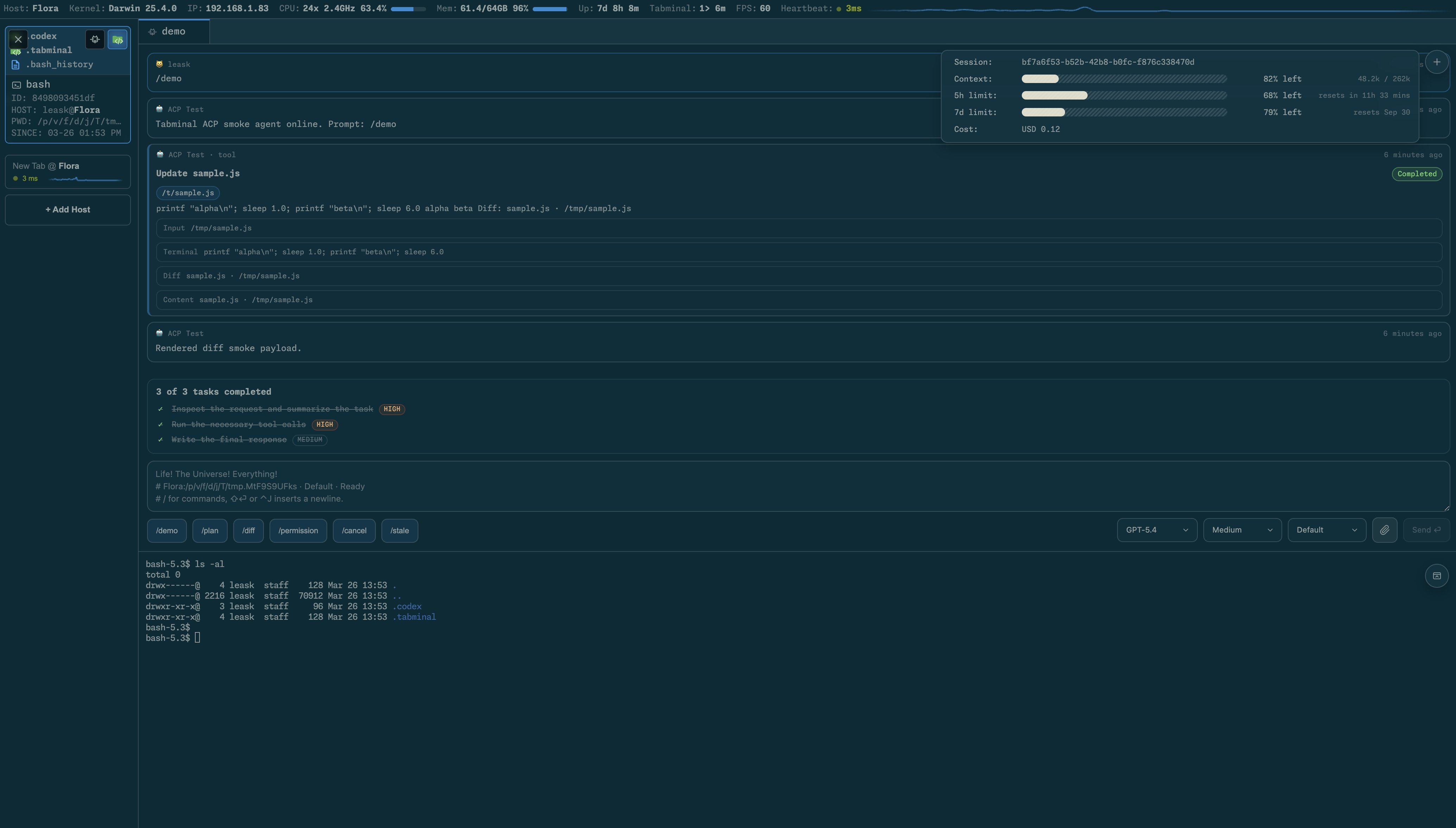The width and height of the screenshot is (1456, 828).
Task: Expand the Diff sample.js row
Action: [x=798, y=276]
